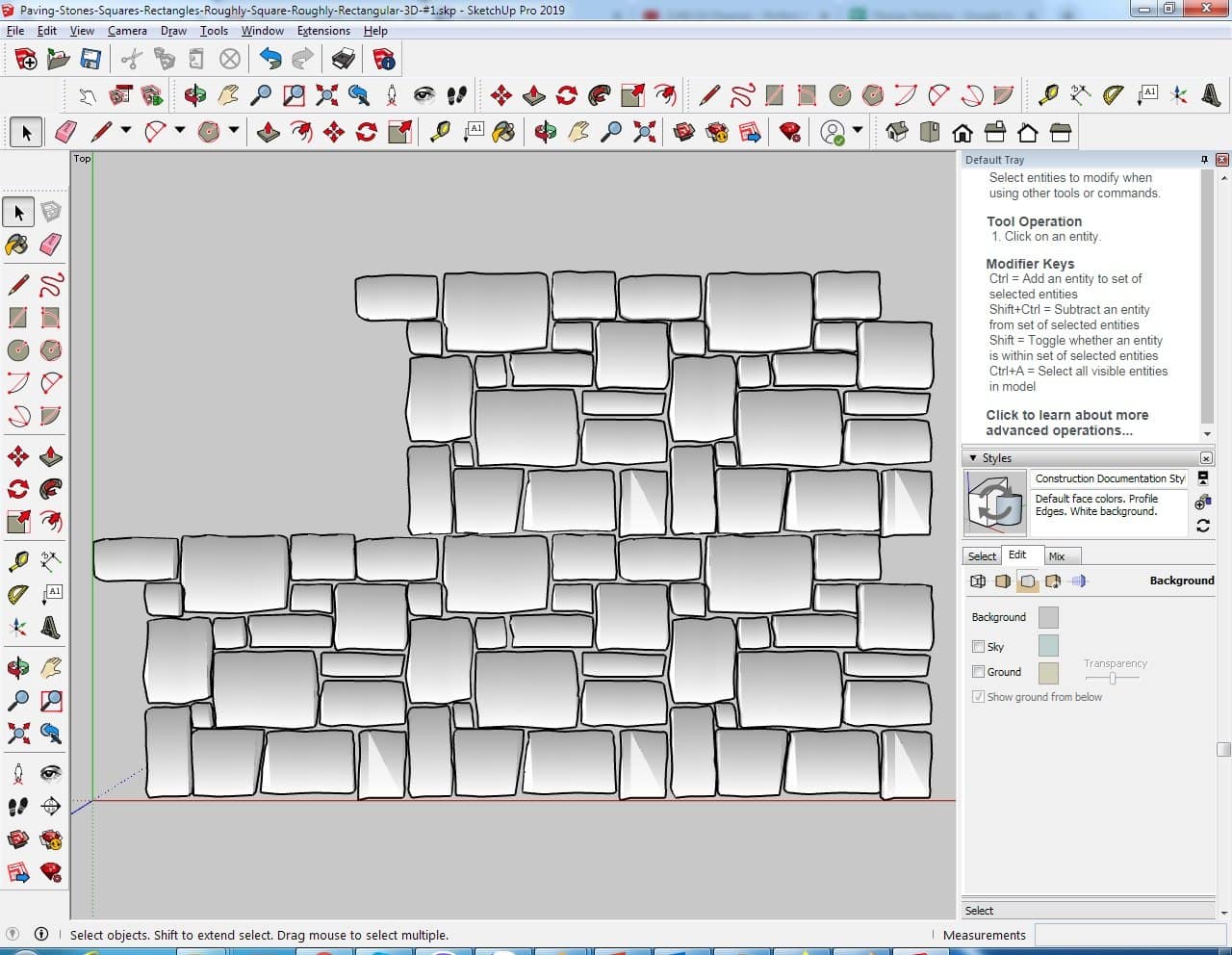Open Watermark settings in the Styles panel

(1053, 581)
